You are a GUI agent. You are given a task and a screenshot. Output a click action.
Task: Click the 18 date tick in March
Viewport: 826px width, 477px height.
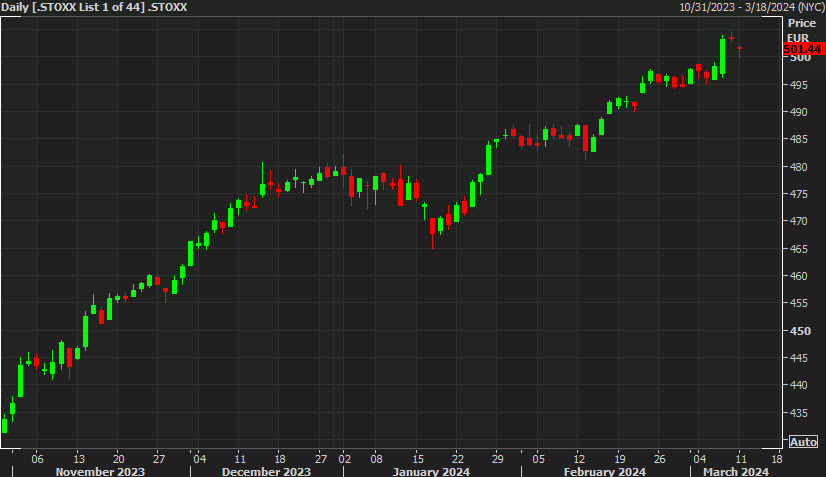tap(776, 459)
